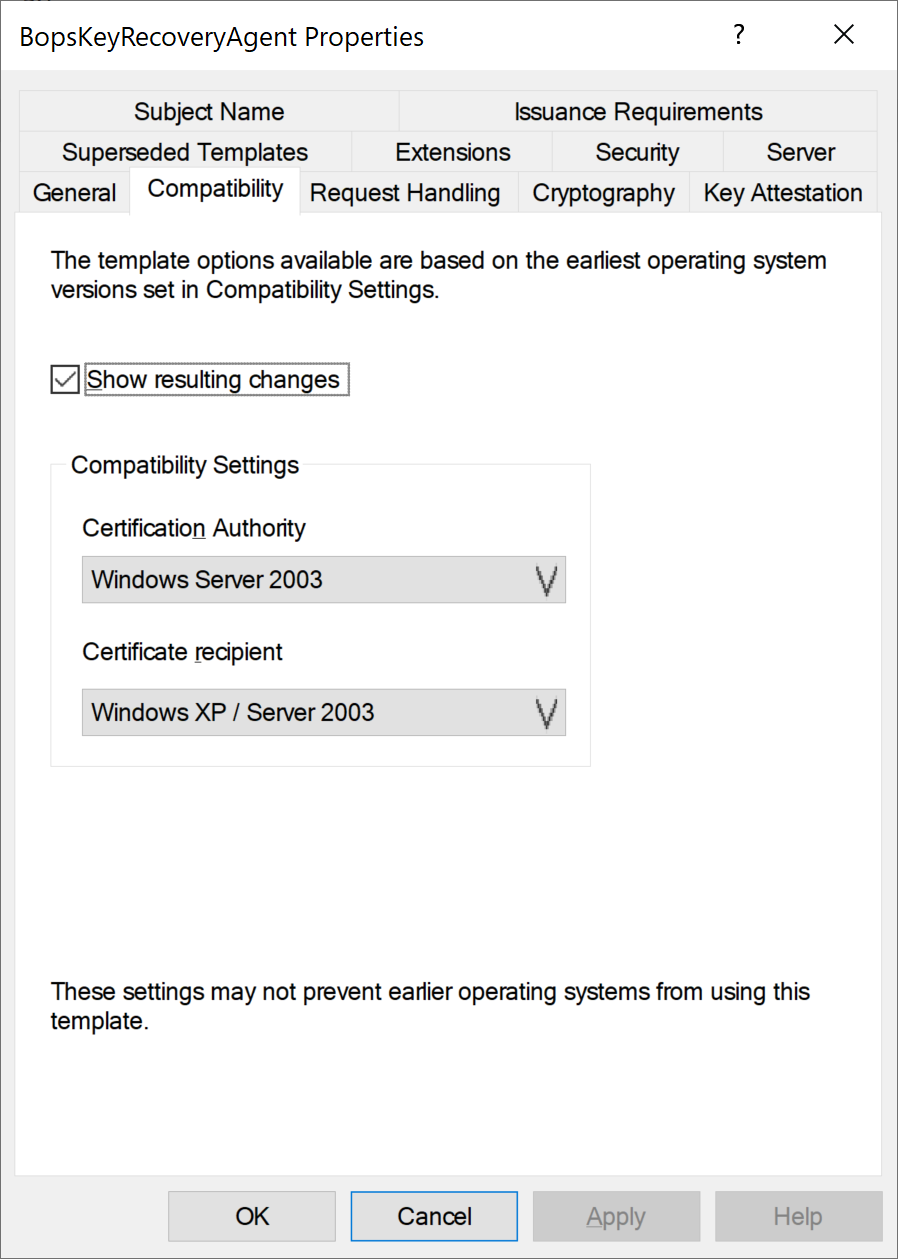898x1259 pixels.
Task: Click the question mark help icon
Action: (738, 36)
